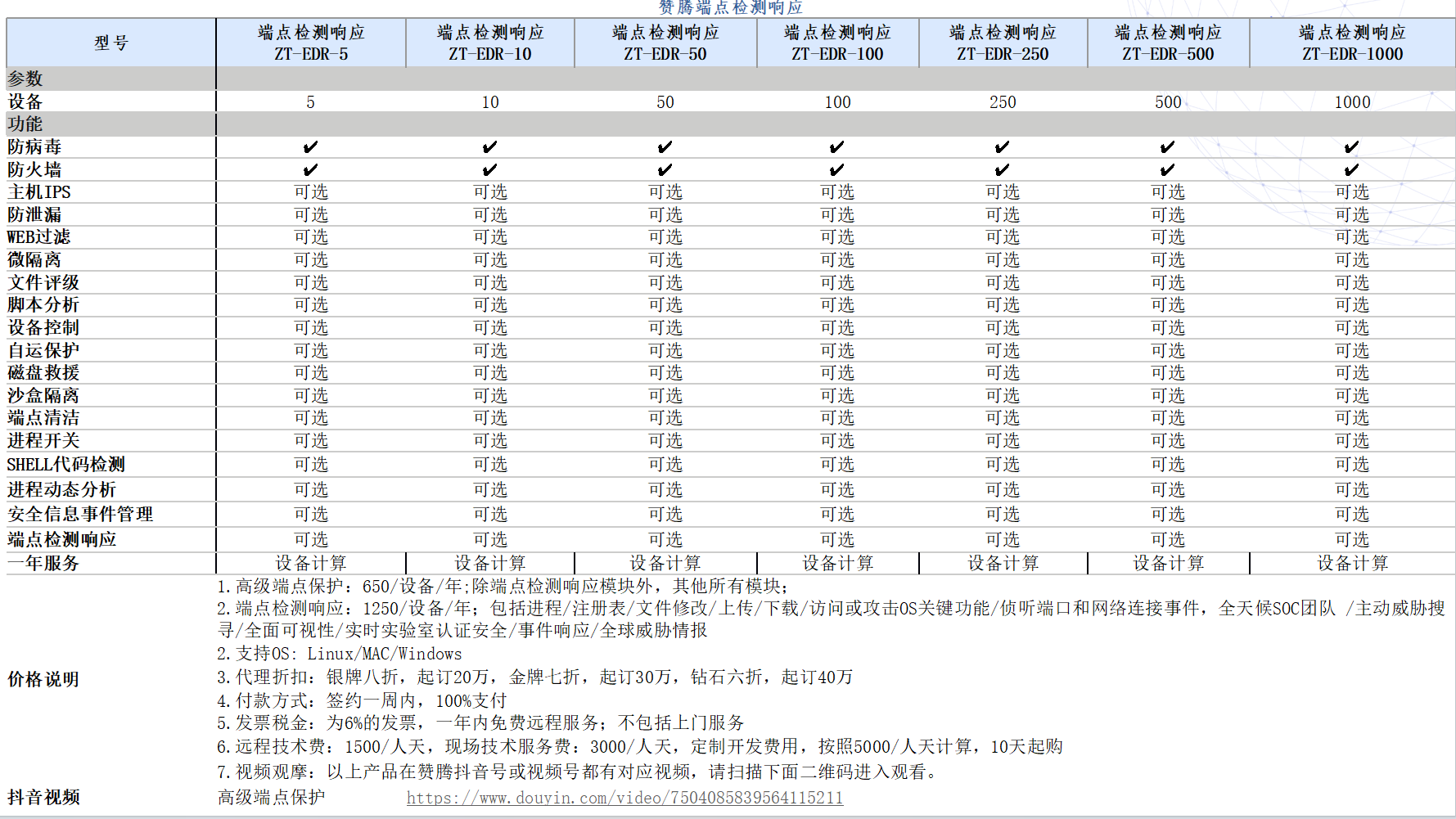Viewport: 1456px width, 819px height.
Task: Click the 高级端点保护 text beside the link
Action: 272,798
